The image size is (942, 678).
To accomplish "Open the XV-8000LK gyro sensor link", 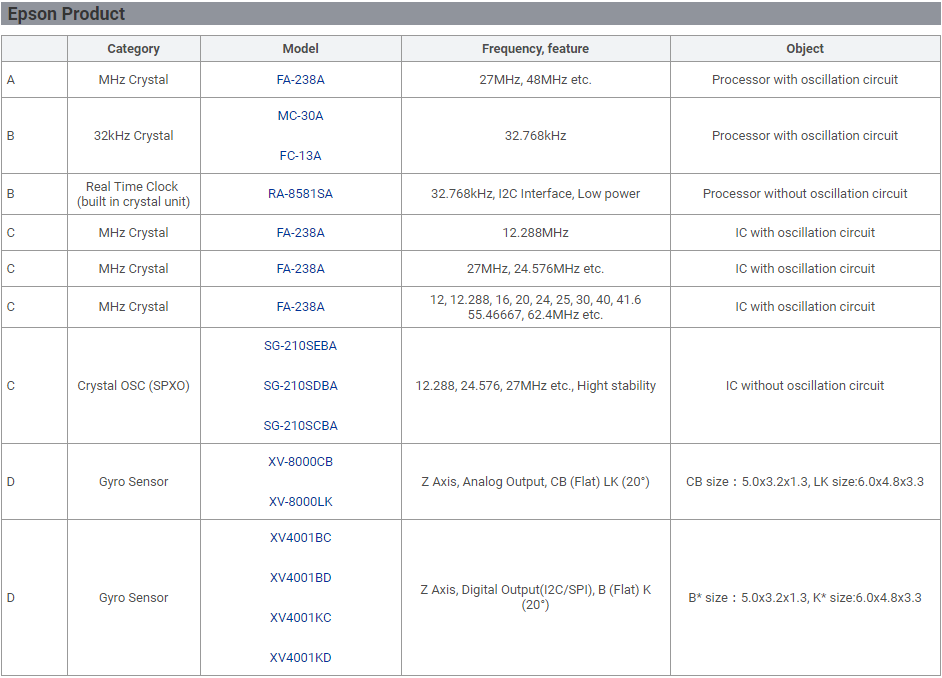I will point(300,501).
